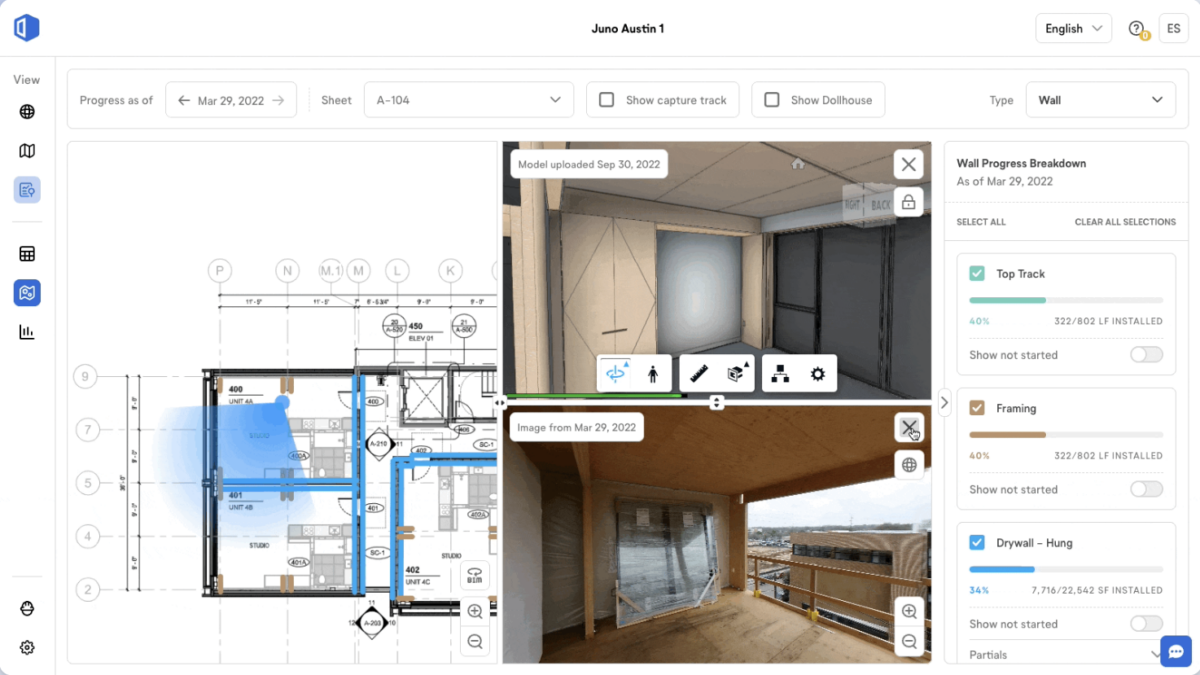Image resolution: width=1200 pixels, height=675 pixels.
Task: Open the model hierarchy tree icon
Action: tap(781, 372)
